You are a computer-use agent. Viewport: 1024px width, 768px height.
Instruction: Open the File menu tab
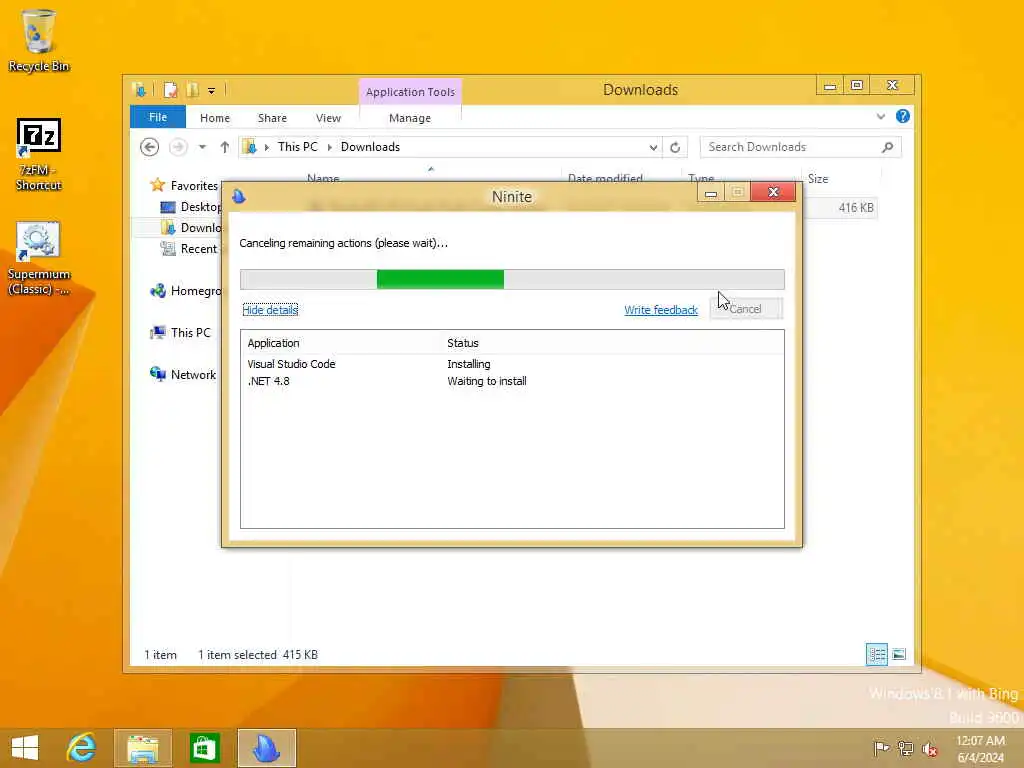coord(158,117)
